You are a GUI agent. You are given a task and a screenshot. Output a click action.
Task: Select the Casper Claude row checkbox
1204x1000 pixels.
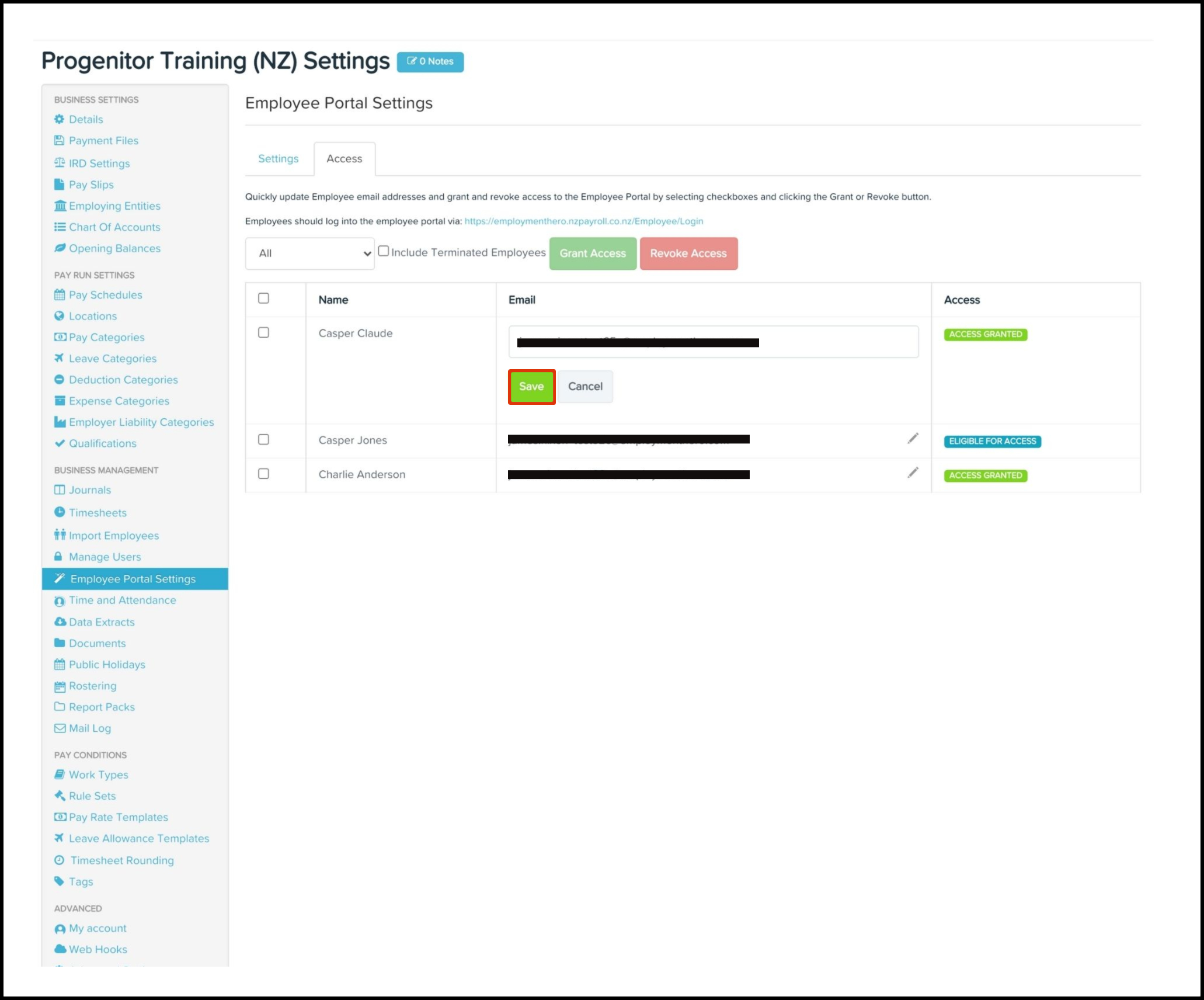[263, 332]
